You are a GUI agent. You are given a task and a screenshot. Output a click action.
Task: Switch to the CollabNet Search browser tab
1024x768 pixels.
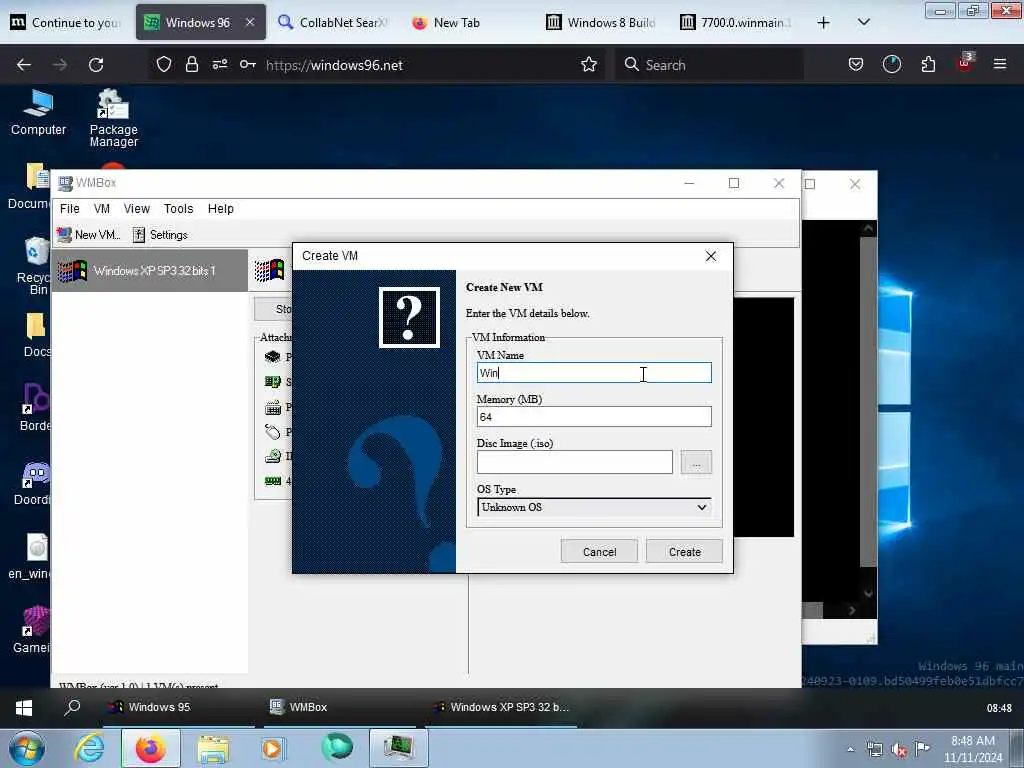tap(333, 23)
